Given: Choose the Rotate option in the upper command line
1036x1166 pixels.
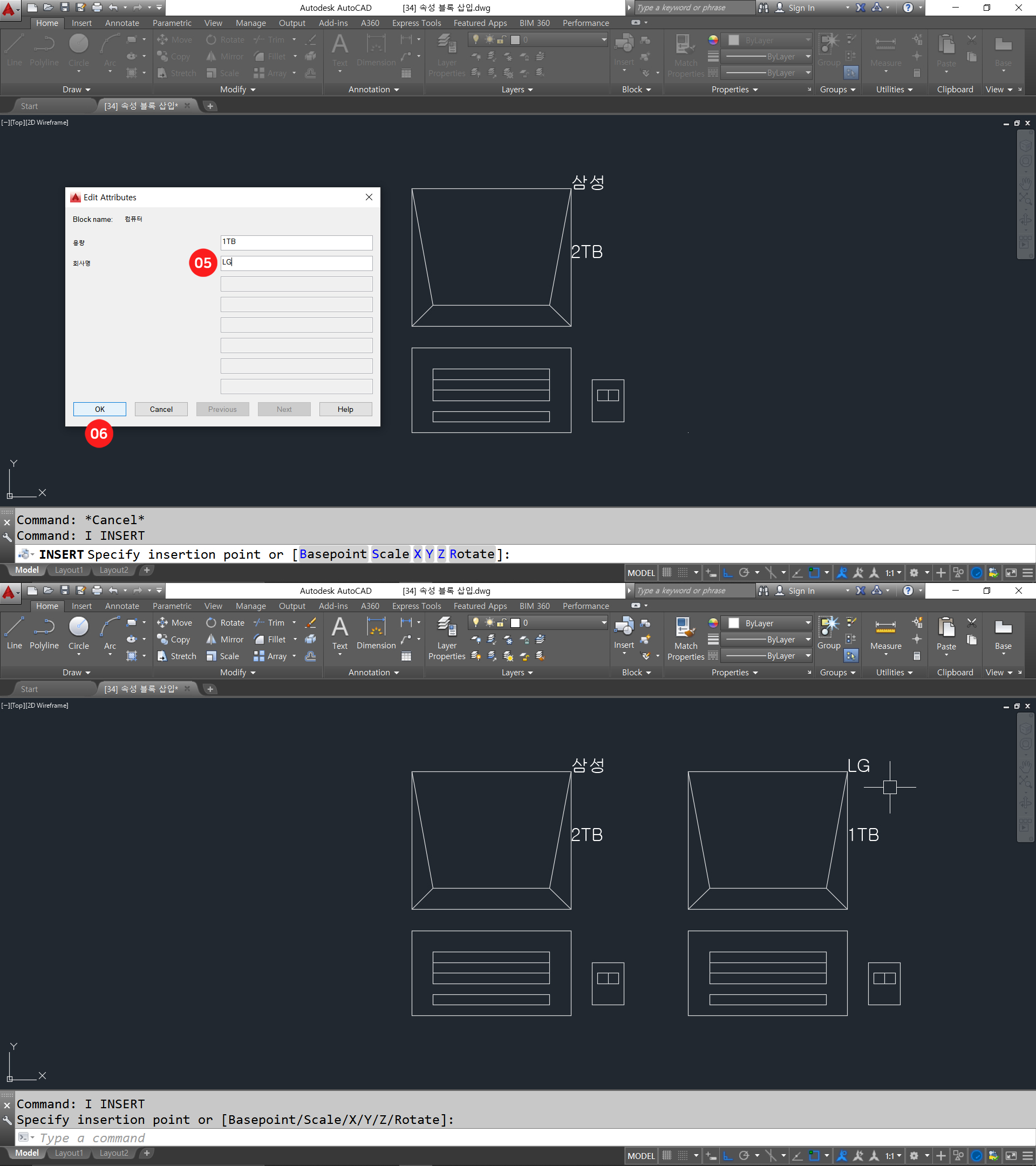Looking at the screenshot, I should [472, 554].
